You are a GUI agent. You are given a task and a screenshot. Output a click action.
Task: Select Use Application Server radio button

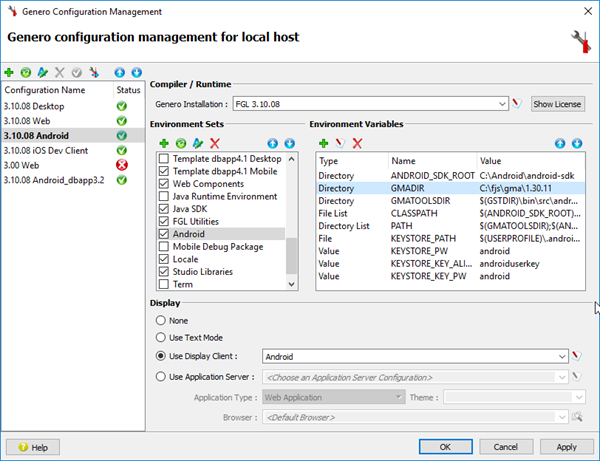pos(161,377)
